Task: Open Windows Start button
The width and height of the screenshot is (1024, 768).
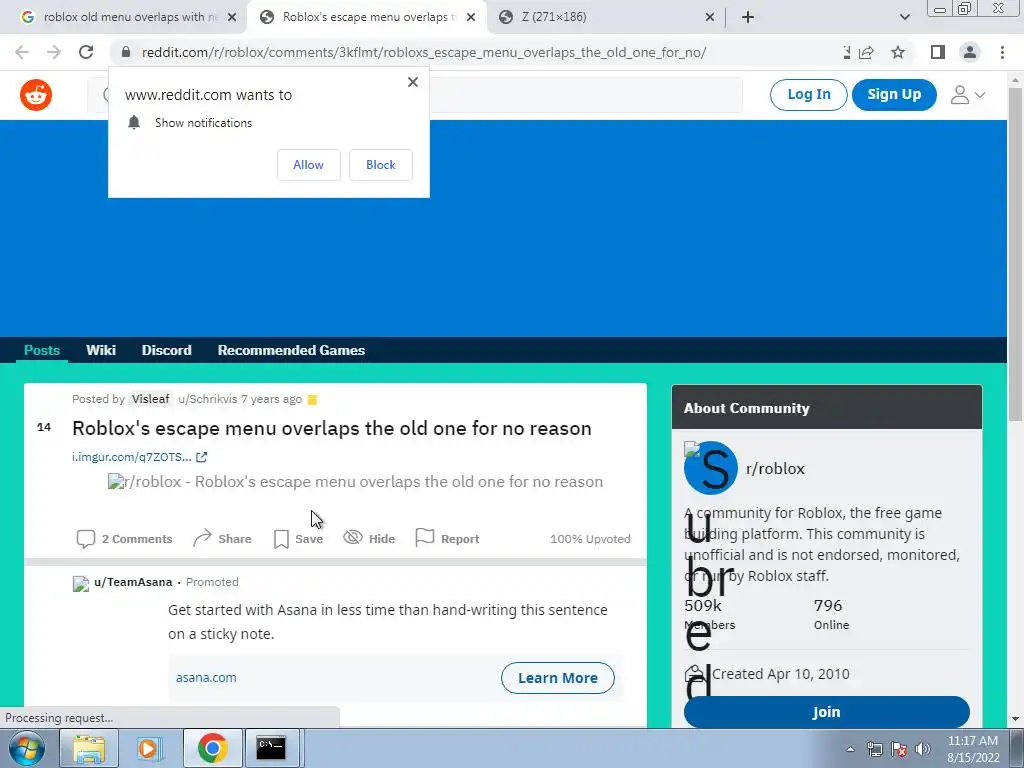Action: point(27,748)
